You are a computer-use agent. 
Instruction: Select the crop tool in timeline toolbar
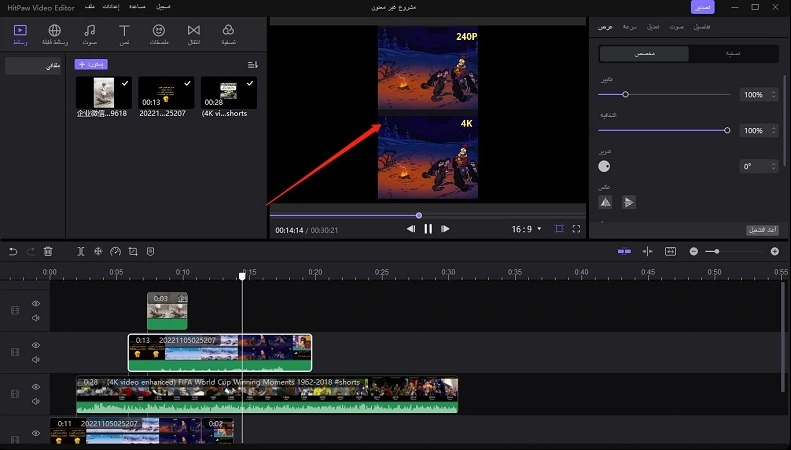133,251
